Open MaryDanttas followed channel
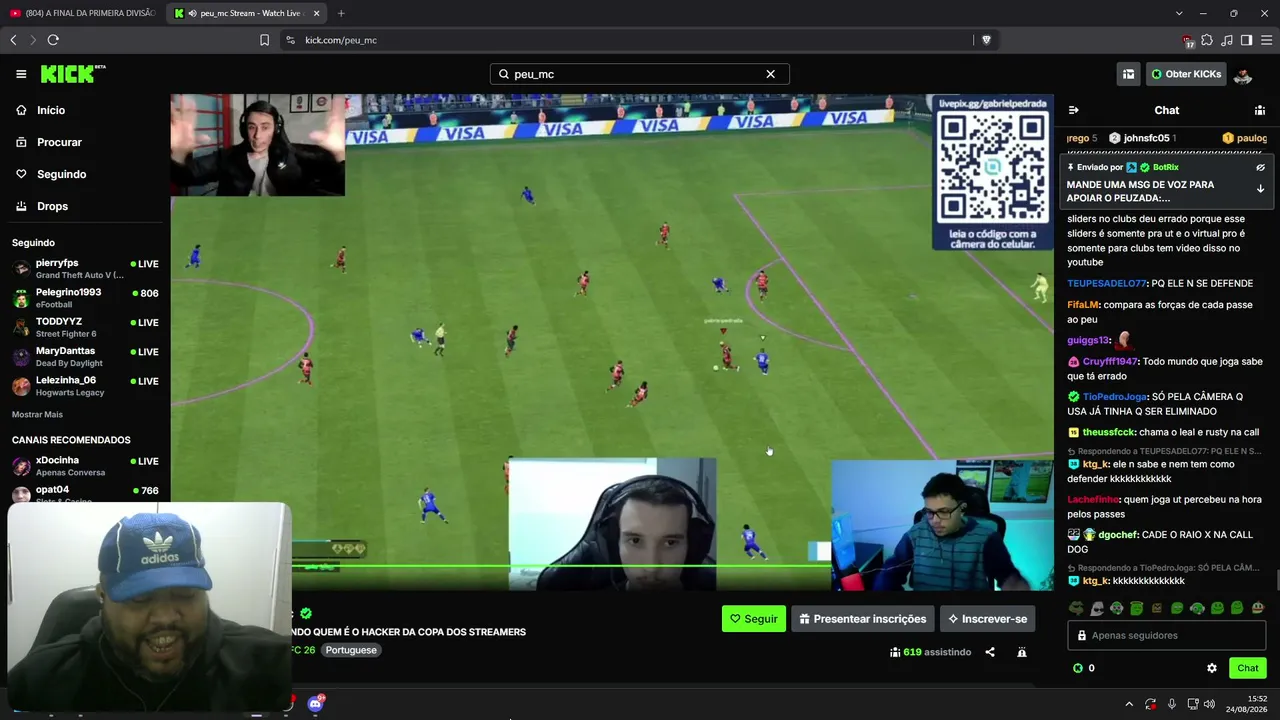This screenshot has height=720, width=1280. point(85,356)
